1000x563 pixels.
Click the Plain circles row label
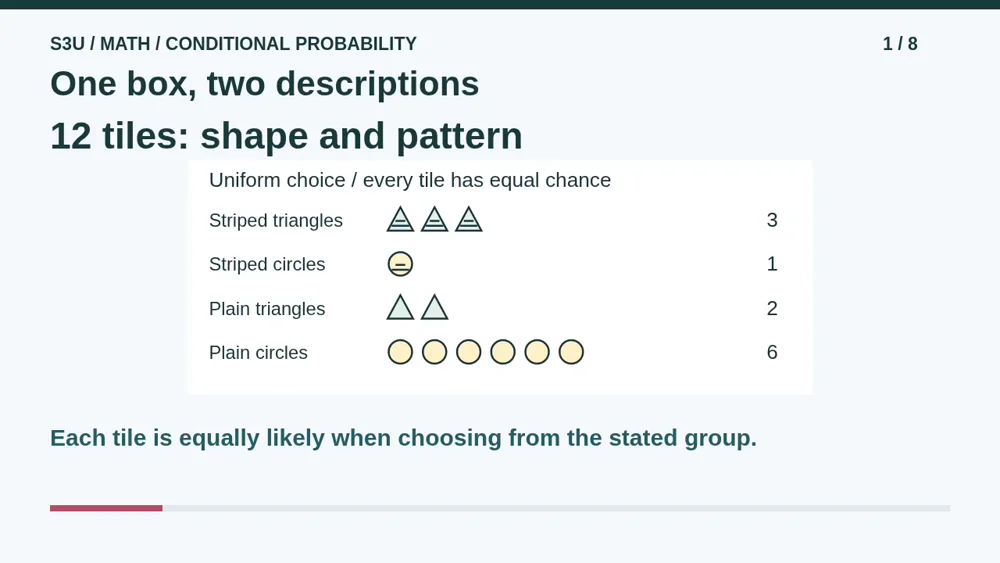pyautogui.click(x=258, y=353)
